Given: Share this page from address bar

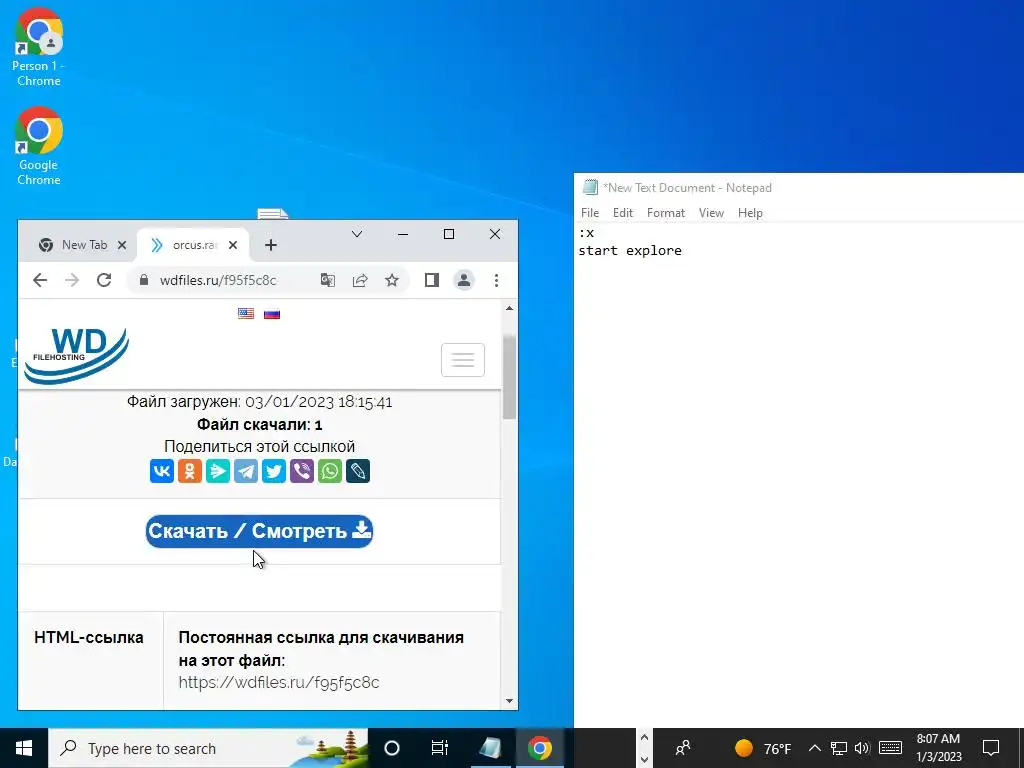Looking at the screenshot, I should tap(360, 280).
